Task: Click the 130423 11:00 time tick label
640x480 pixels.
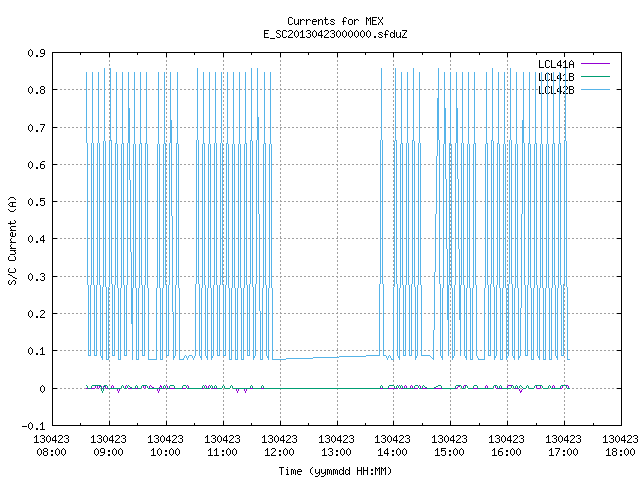Action: point(222,446)
